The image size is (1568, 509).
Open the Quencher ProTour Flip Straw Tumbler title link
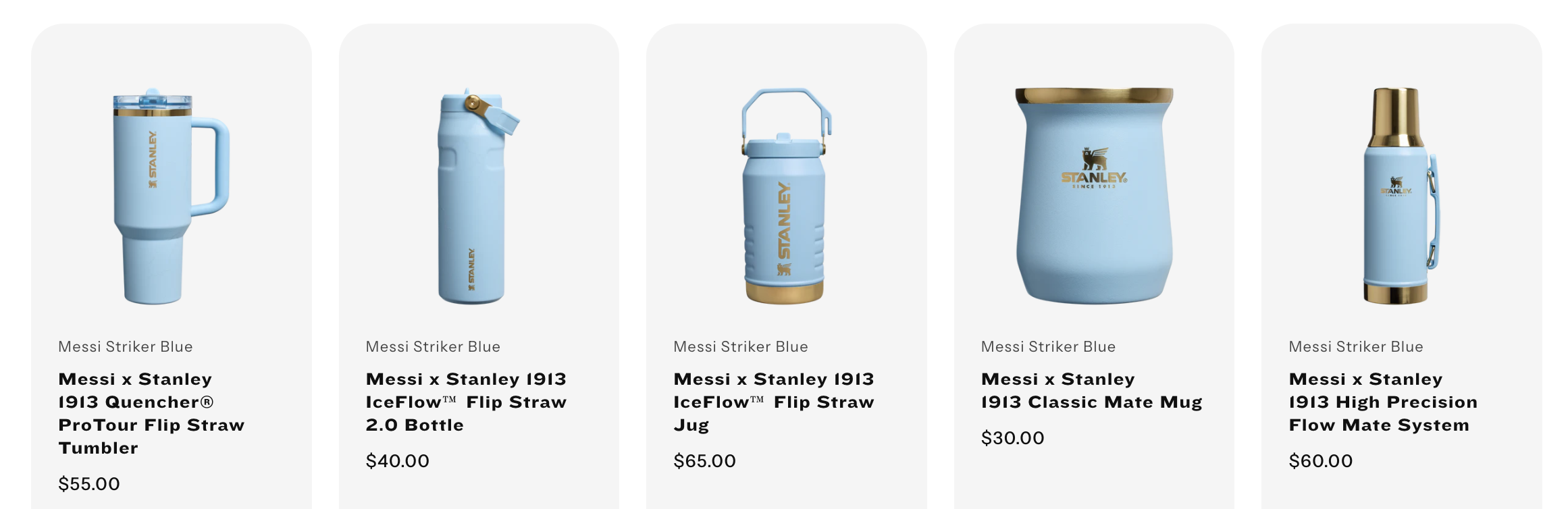coord(151,413)
